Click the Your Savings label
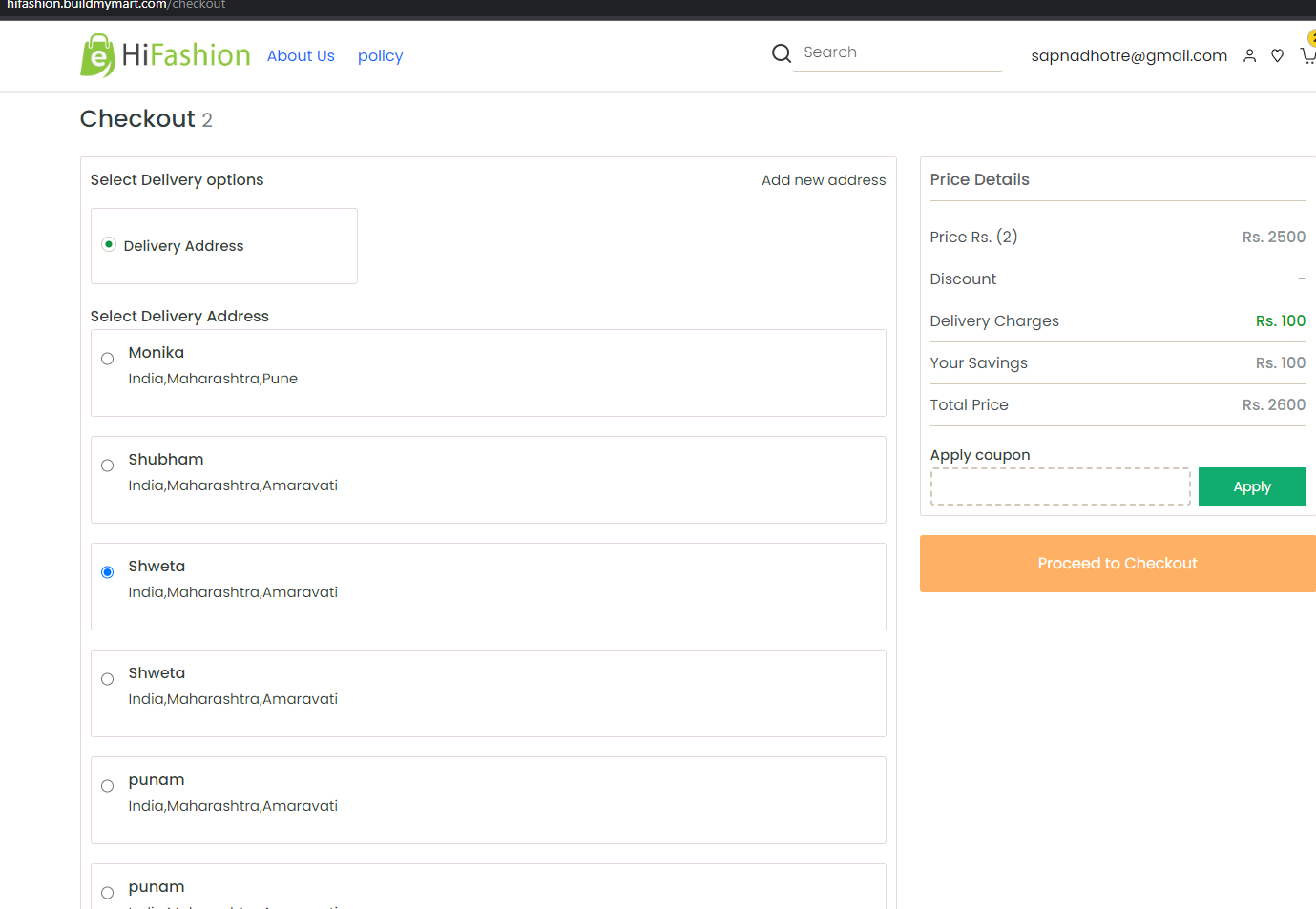 (979, 363)
